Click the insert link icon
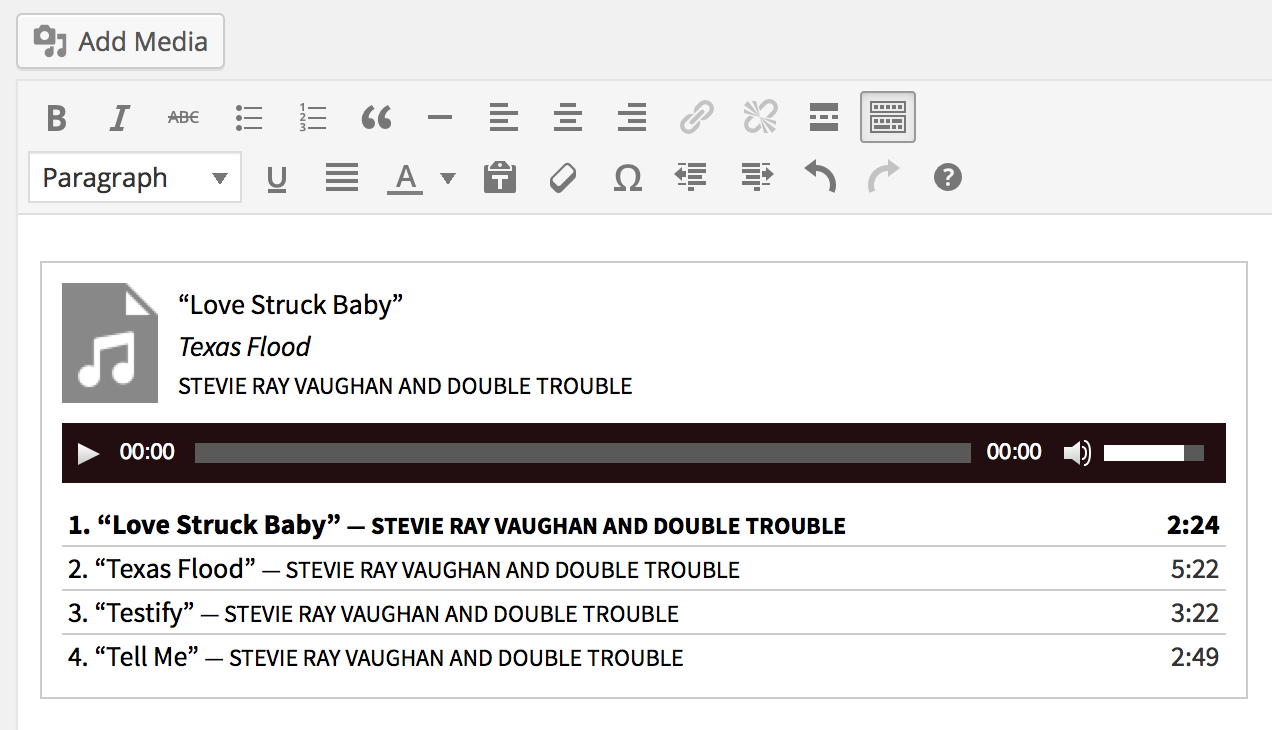Image resolution: width=1272 pixels, height=730 pixels. [696, 118]
